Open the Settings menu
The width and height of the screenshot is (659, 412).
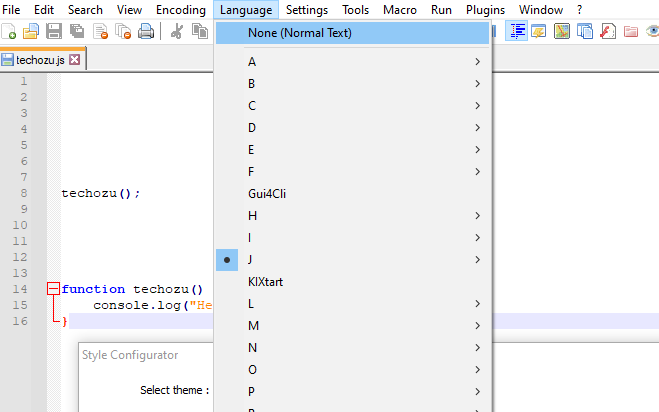click(x=307, y=10)
